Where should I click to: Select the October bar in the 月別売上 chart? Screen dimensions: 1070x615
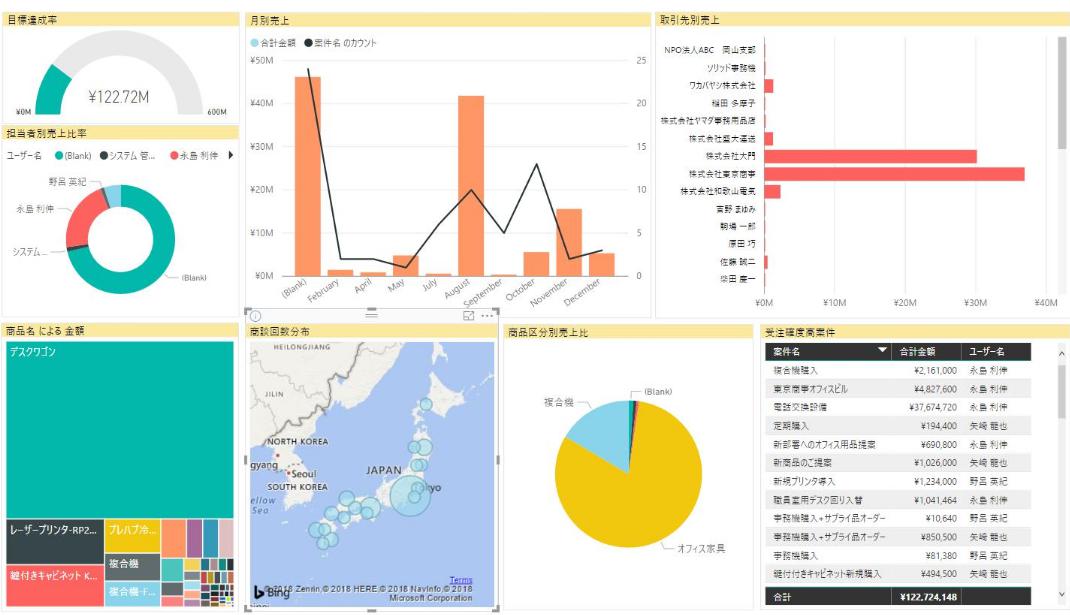(x=536, y=264)
